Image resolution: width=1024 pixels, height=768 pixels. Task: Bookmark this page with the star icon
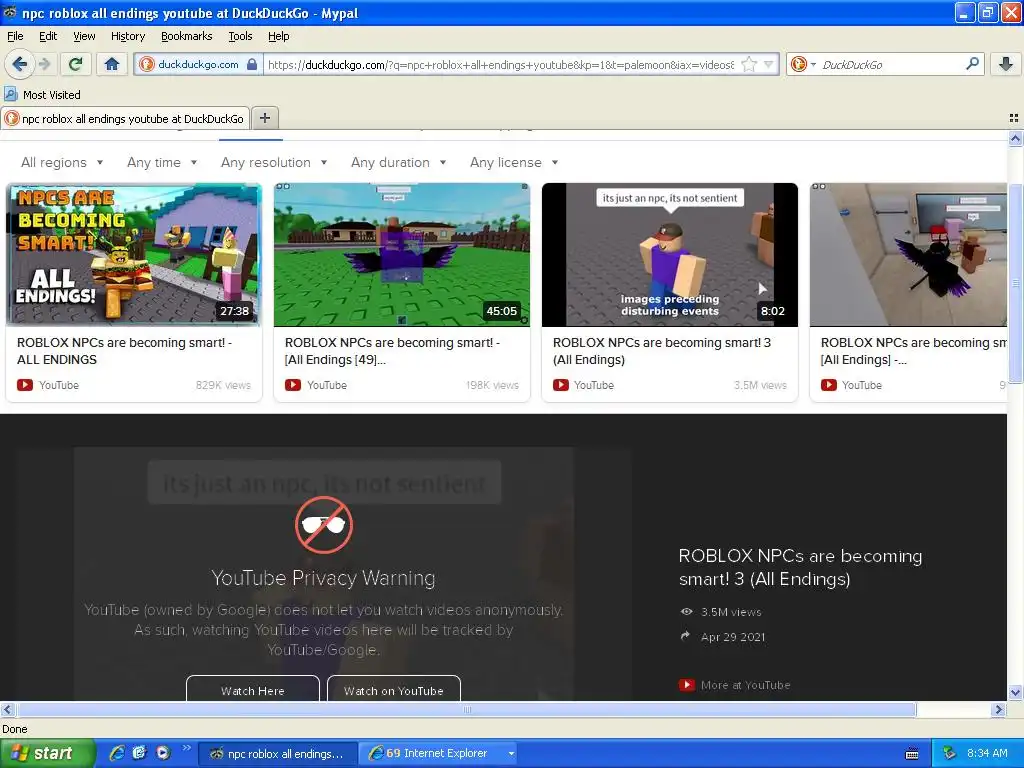pyautogui.click(x=749, y=64)
